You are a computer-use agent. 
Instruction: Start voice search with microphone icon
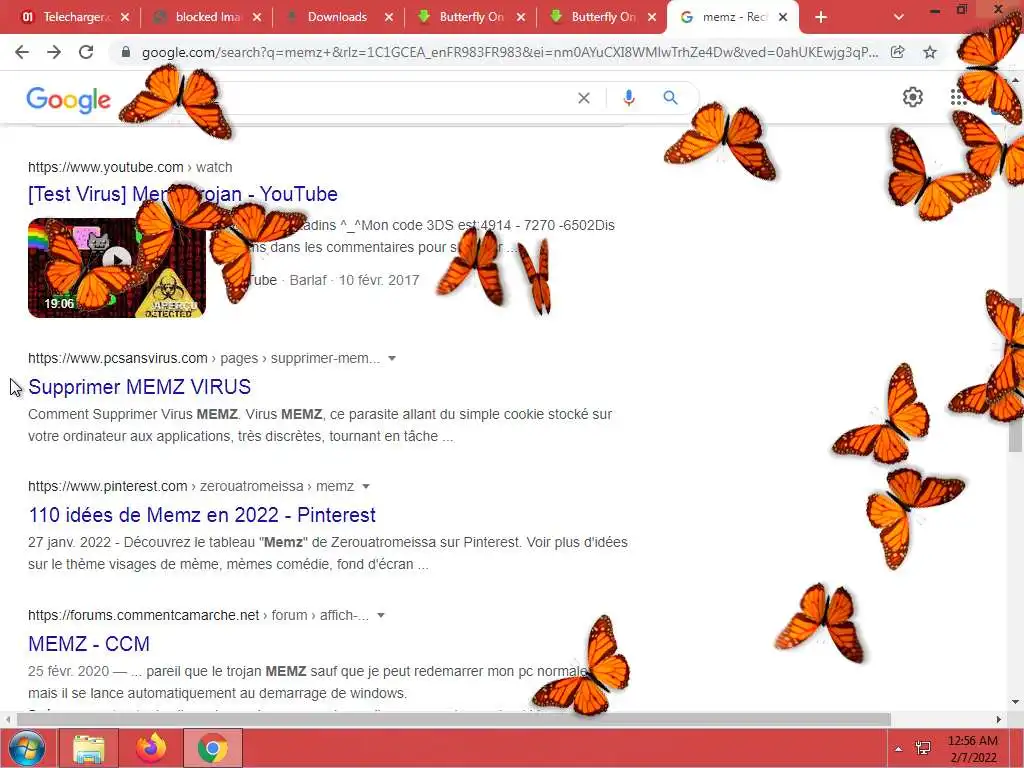[628, 98]
